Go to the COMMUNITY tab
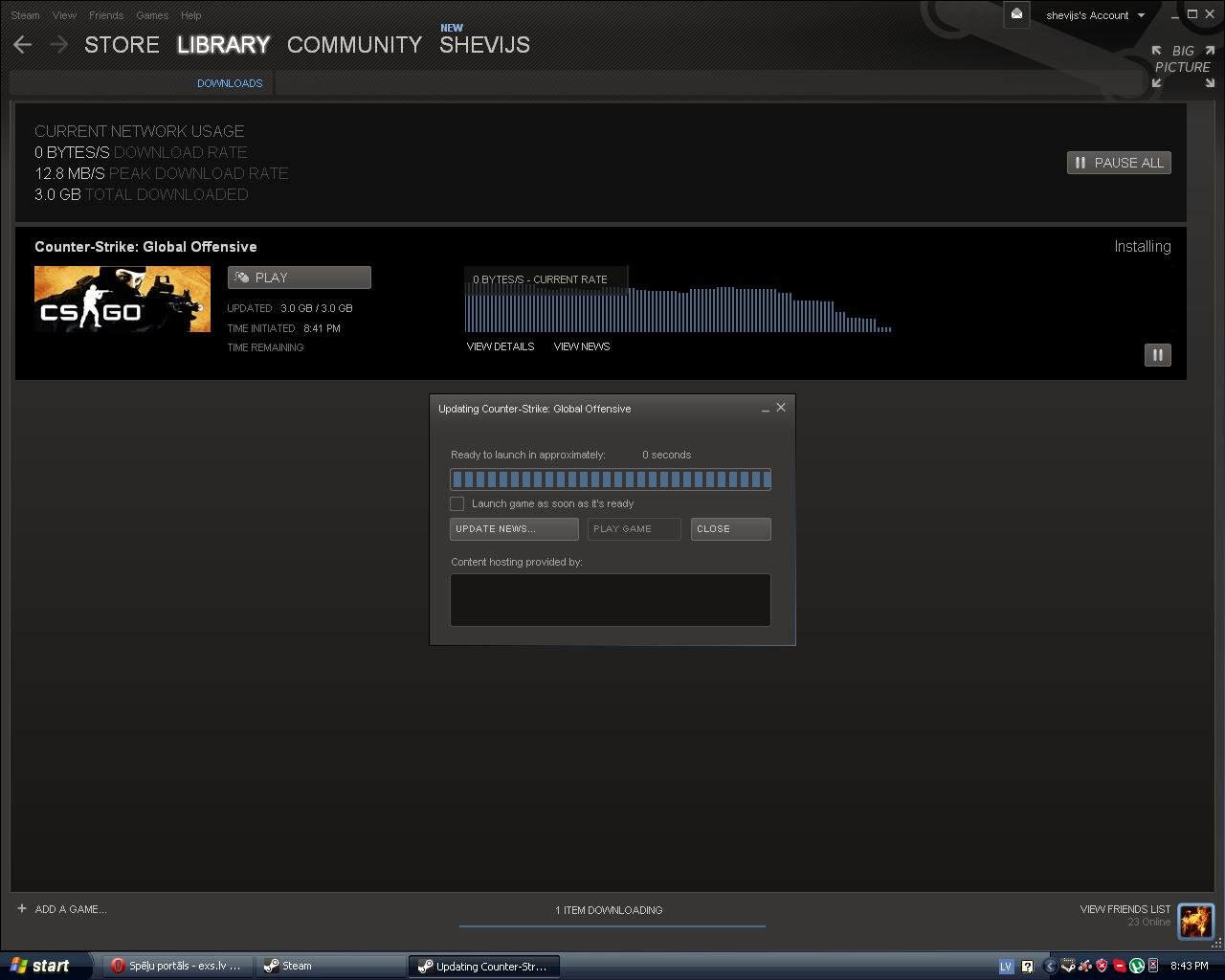This screenshot has width=1225, height=980. click(354, 45)
